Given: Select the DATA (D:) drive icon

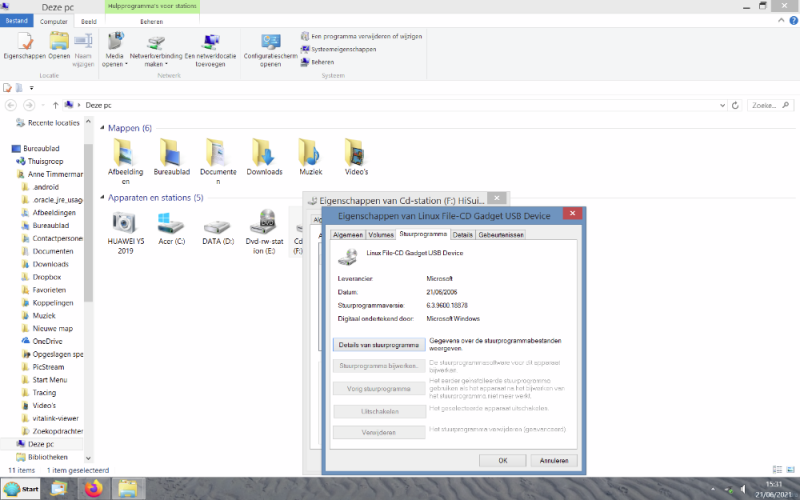Looking at the screenshot, I should click(217, 225).
